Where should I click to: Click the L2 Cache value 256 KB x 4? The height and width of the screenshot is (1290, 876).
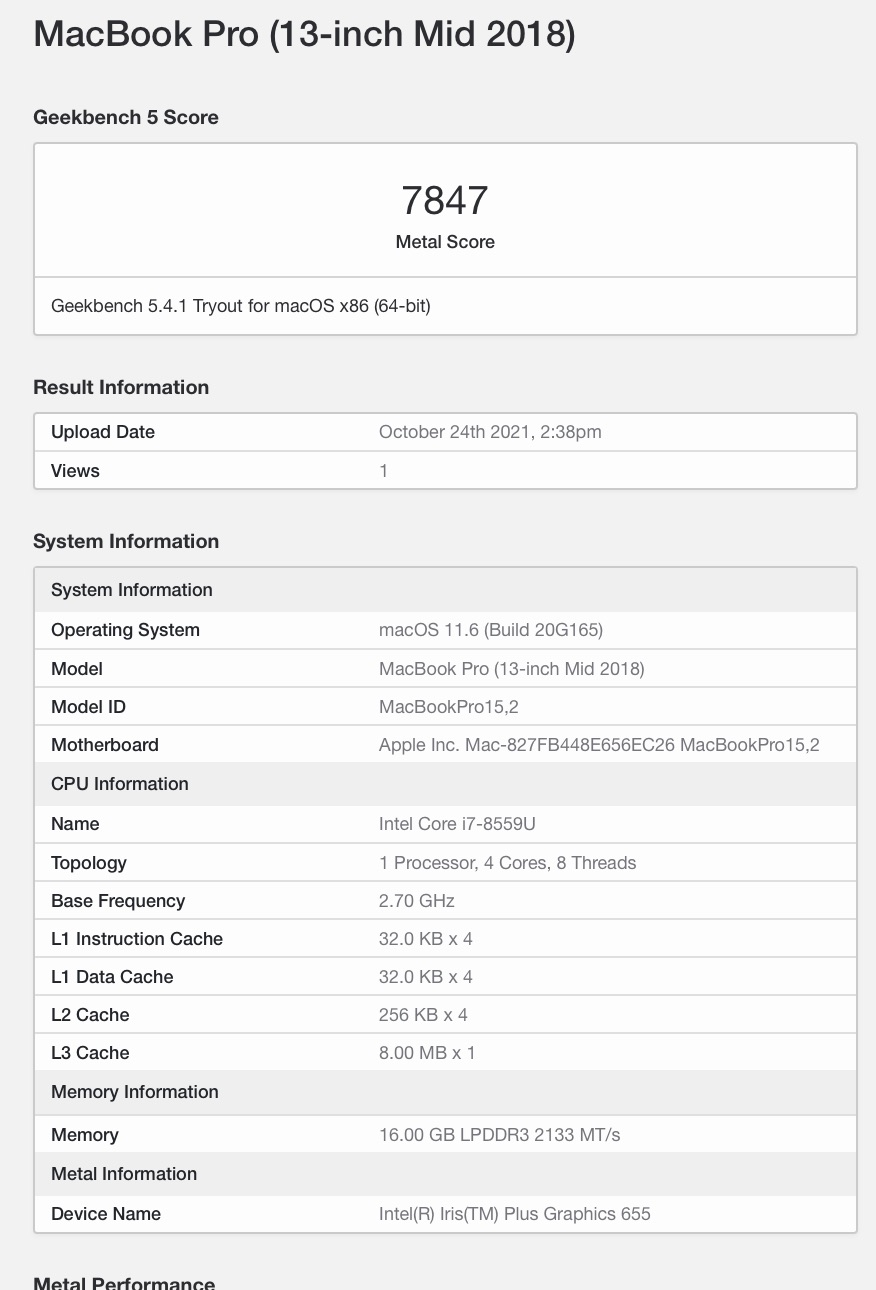click(423, 1015)
